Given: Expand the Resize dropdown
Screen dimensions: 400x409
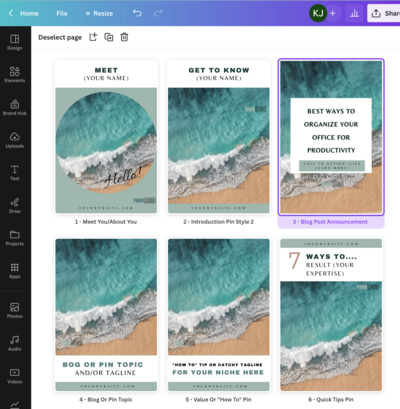Looking at the screenshot, I should click(x=99, y=13).
